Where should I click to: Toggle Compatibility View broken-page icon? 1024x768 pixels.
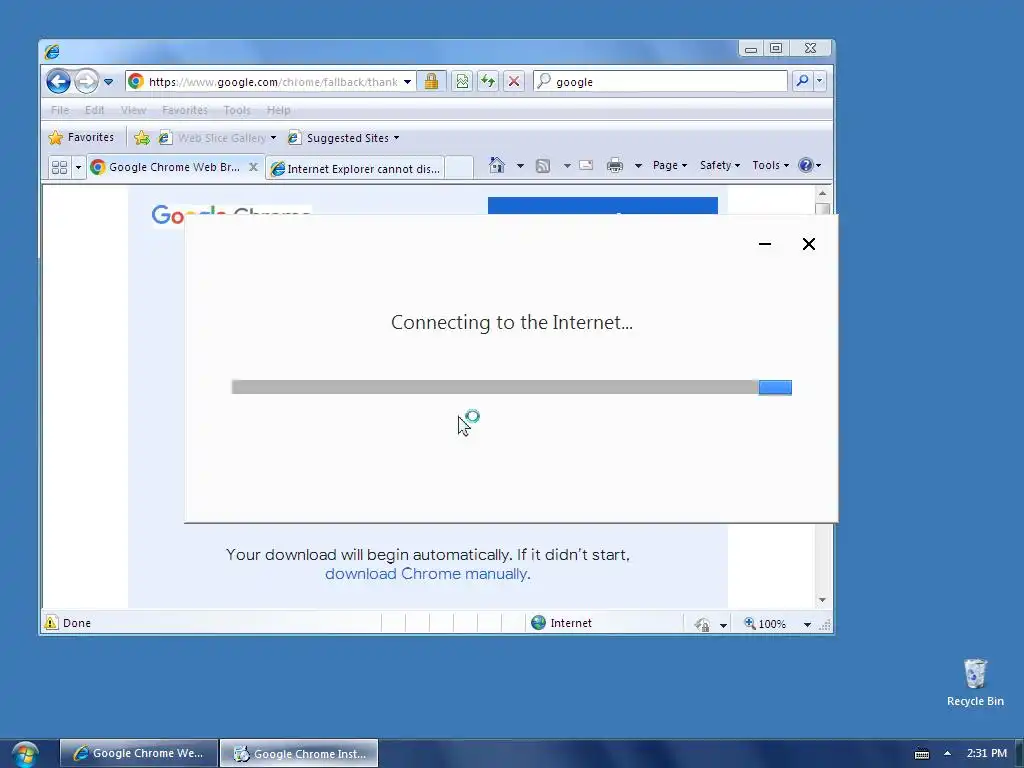click(x=462, y=82)
